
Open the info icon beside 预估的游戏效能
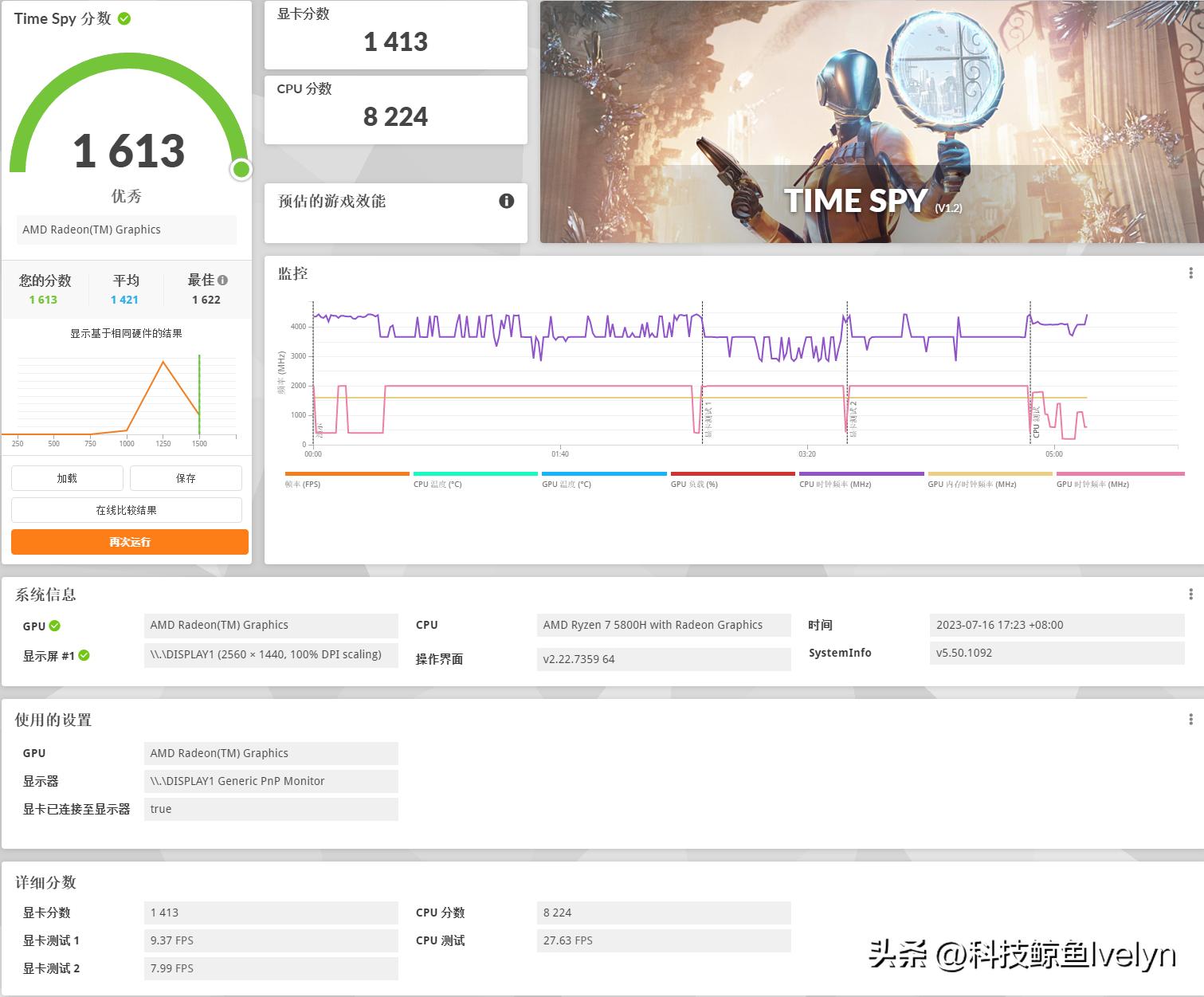[506, 201]
